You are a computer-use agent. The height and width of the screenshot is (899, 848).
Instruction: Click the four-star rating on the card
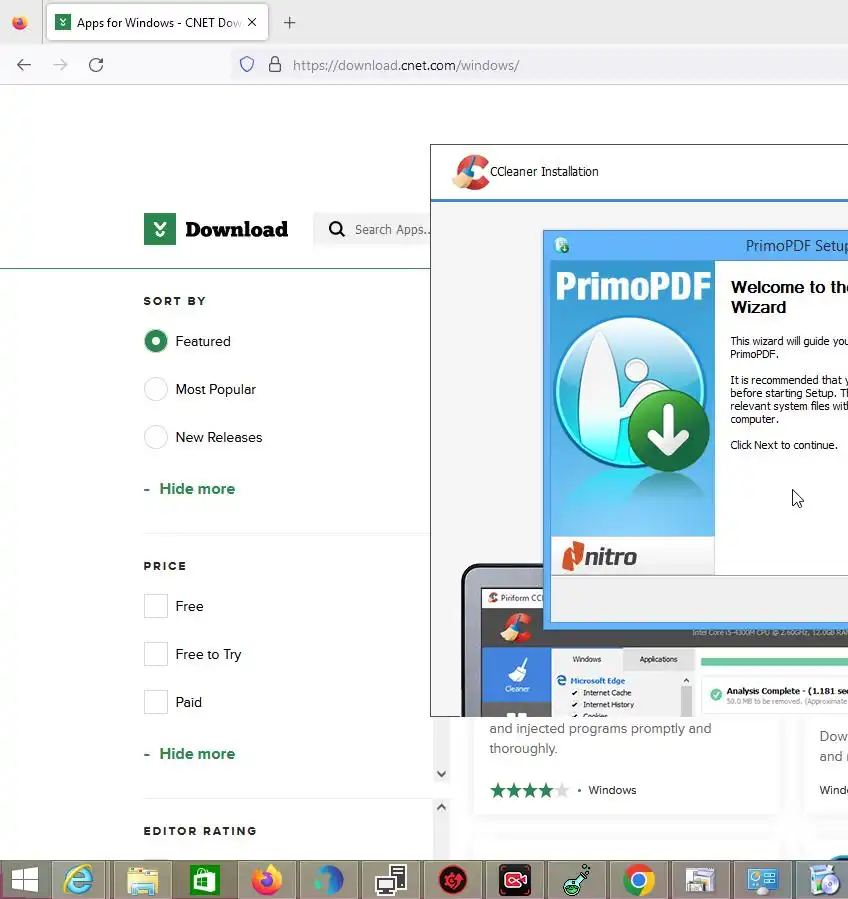pos(529,791)
